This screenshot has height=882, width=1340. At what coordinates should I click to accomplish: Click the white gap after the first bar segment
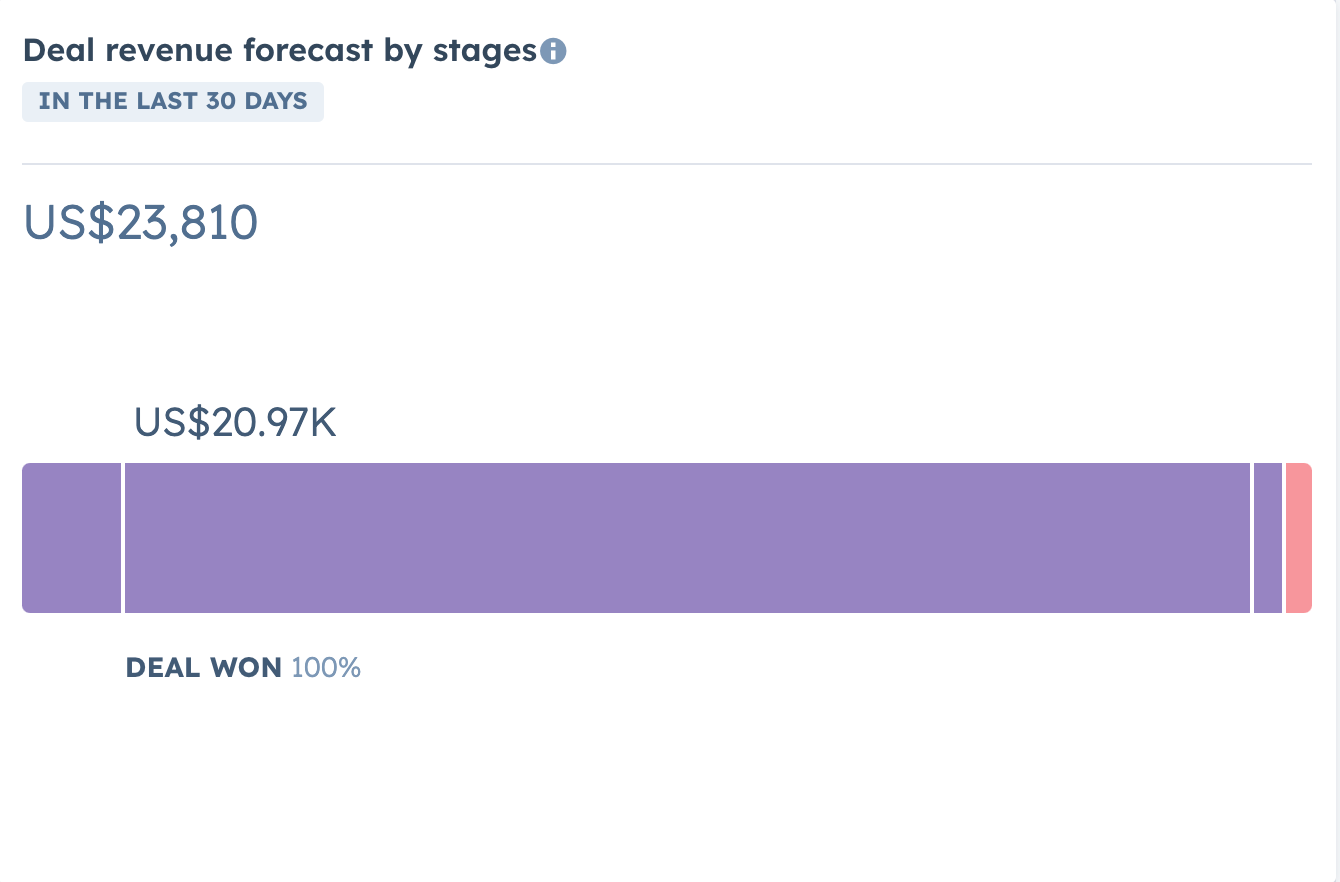(x=123, y=538)
